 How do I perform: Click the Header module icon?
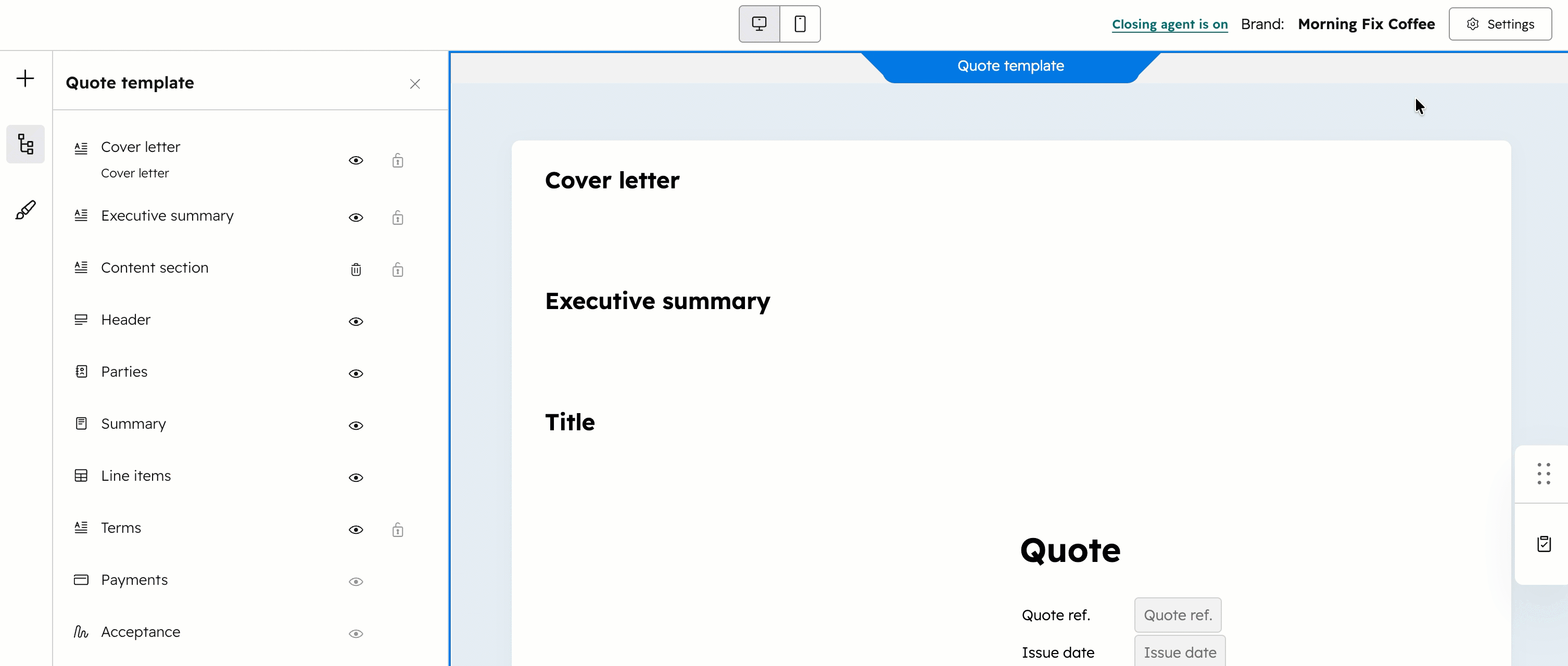pos(81,319)
